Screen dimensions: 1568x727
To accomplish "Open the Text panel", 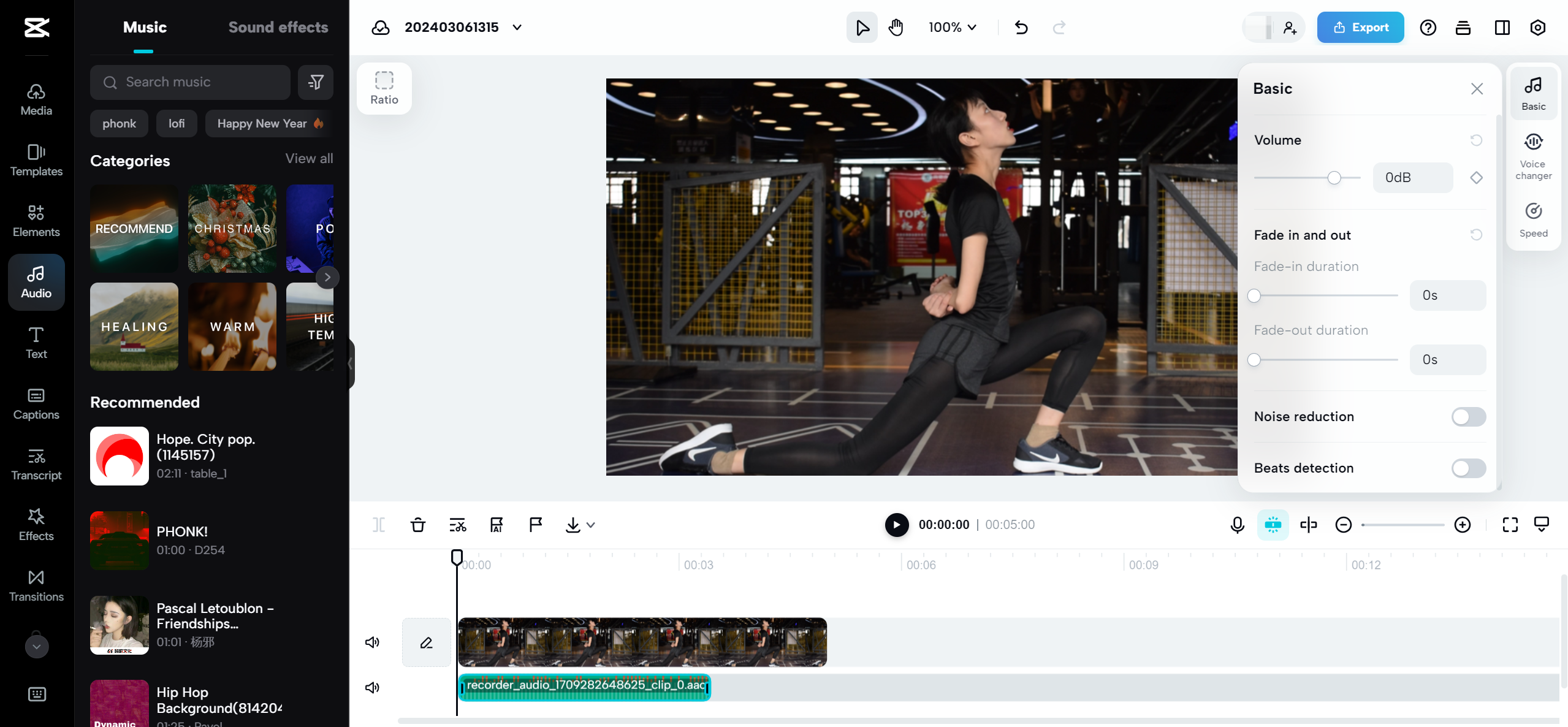I will click(36, 342).
